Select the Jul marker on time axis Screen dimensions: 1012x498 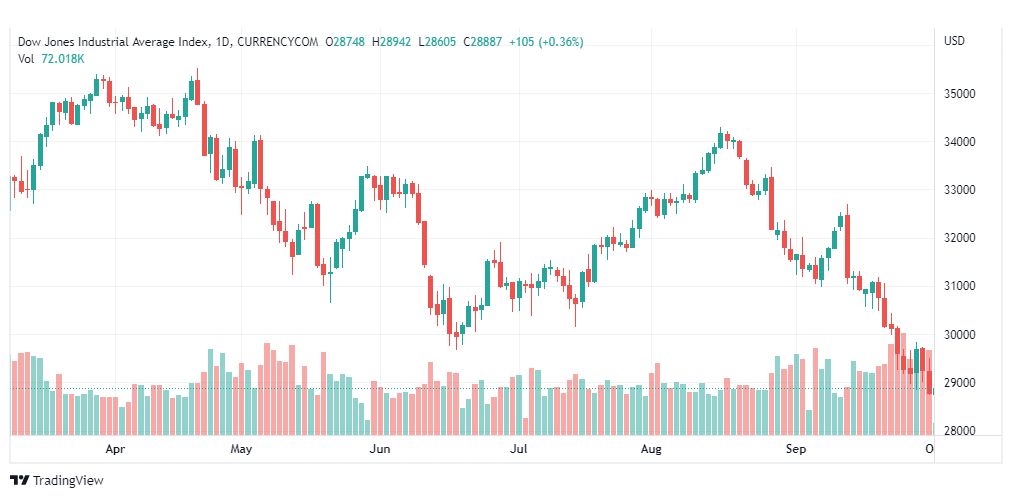coord(518,449)
